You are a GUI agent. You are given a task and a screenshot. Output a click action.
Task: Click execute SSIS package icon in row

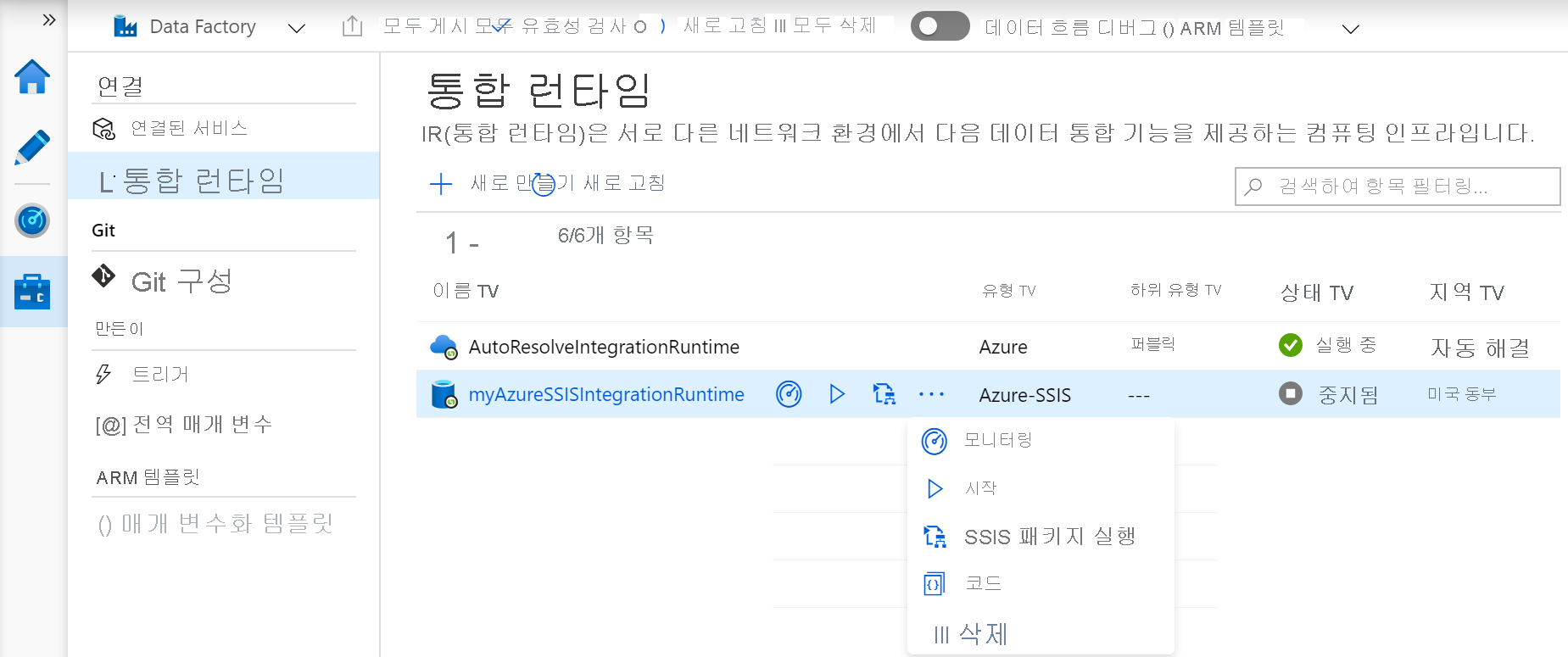coord(884,394)
